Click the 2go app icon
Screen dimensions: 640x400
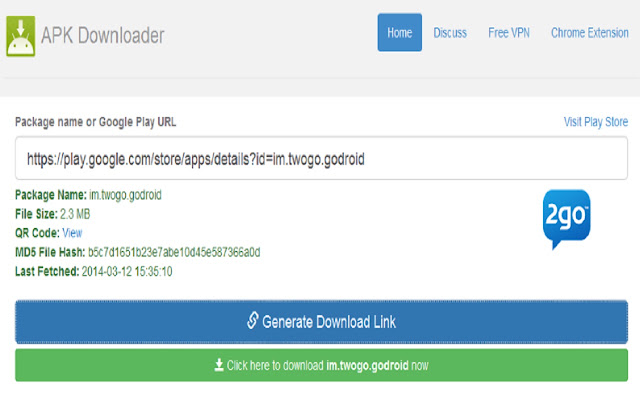(x=566, y=218)
